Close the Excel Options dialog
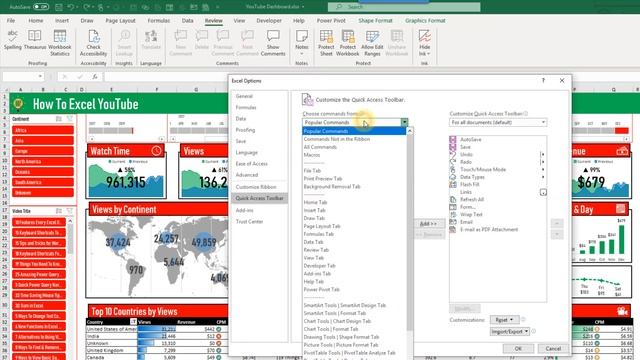 click(x=562, y=80)
